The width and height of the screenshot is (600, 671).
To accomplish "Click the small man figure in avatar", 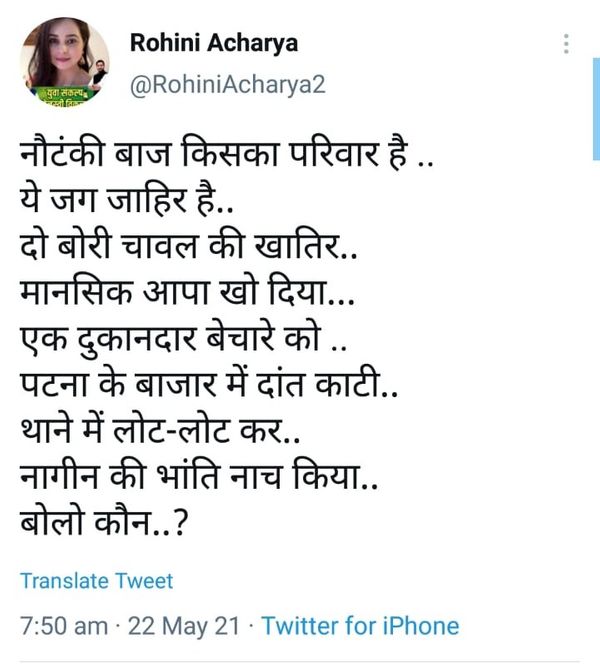I will [x=99, y=73].
